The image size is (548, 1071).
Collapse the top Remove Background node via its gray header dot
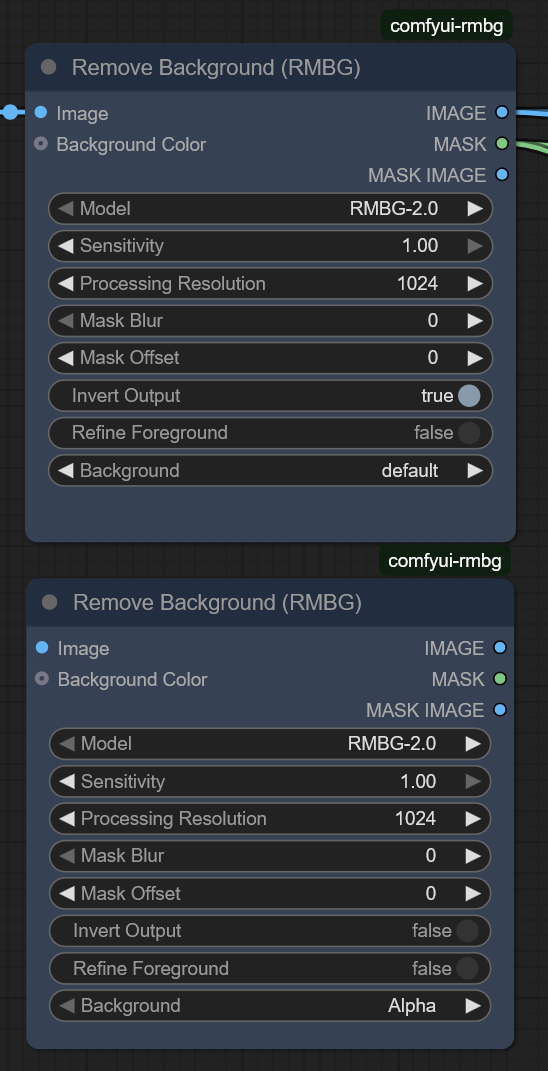49,67
